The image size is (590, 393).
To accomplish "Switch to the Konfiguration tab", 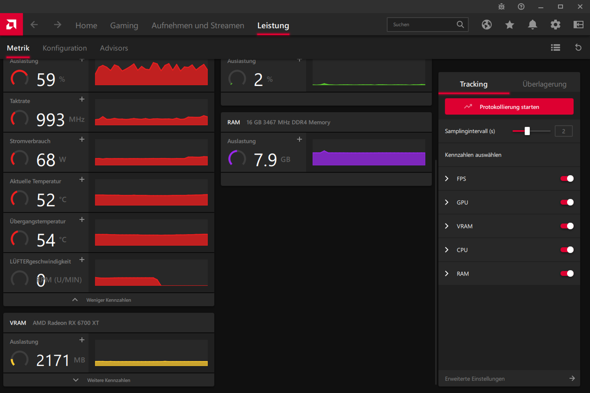I will pos(64,48).
